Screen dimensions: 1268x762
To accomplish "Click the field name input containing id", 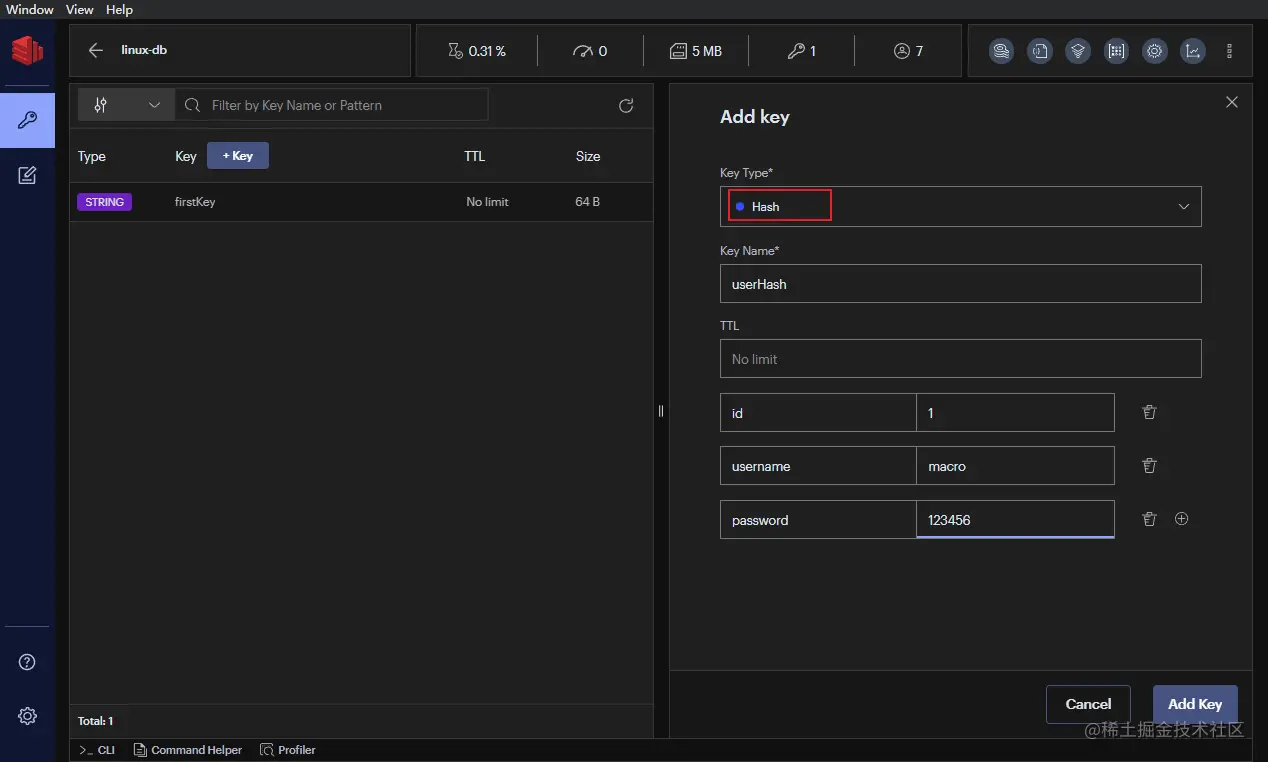I will click(x=818, y=413).
